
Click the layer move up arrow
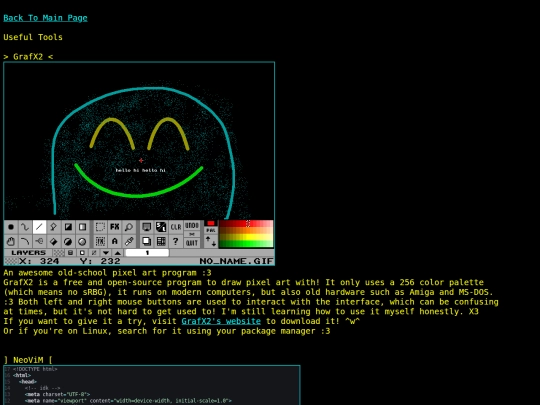pos(118,253)
